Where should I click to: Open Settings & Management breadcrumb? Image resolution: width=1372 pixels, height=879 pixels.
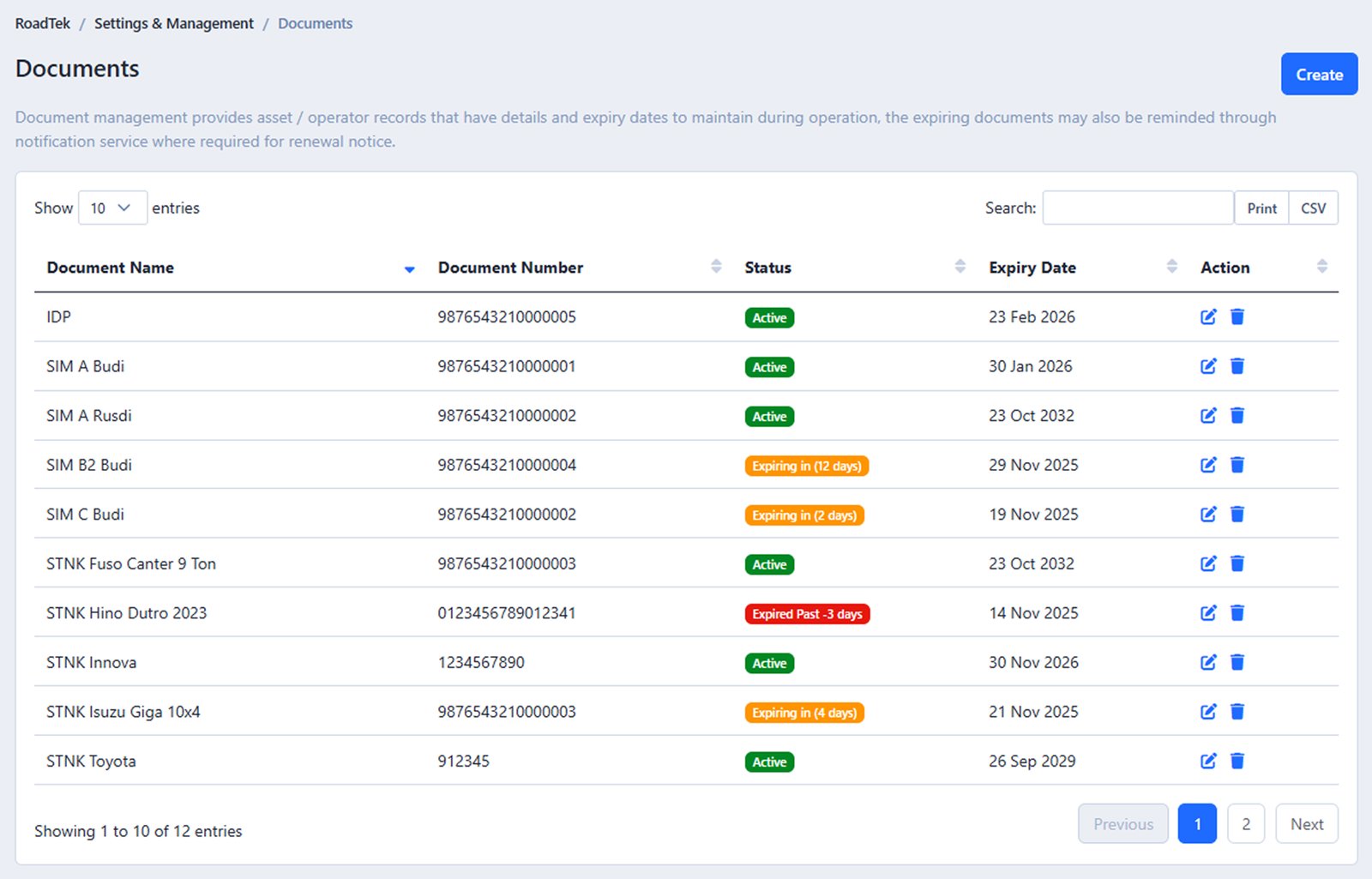[x=174, y=23]
